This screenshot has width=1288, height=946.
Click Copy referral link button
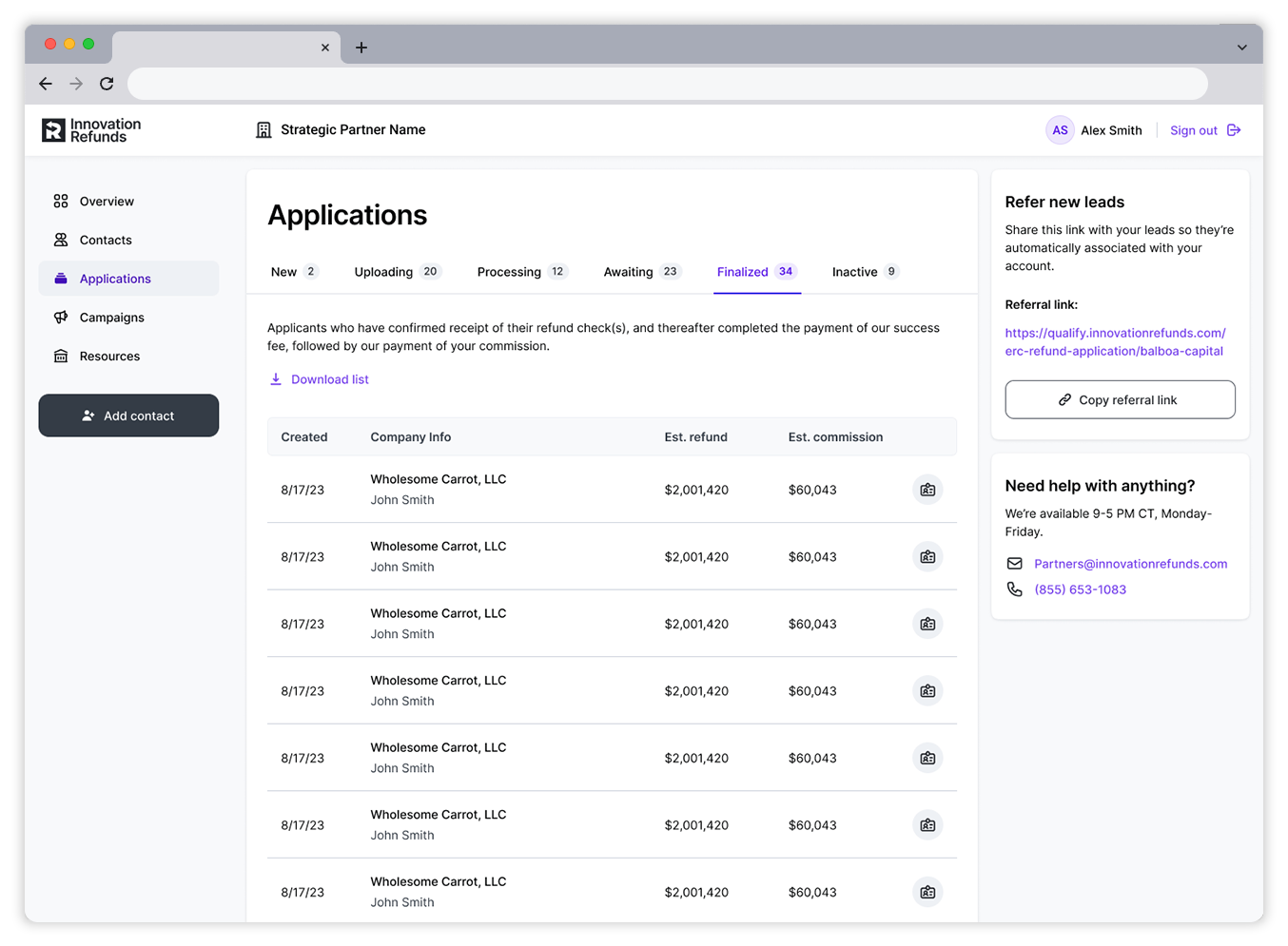tap(1120, 400)
